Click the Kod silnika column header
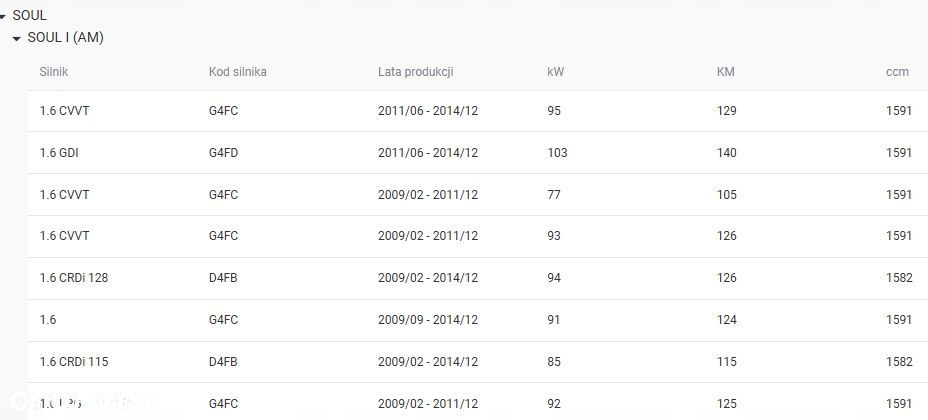This screenshot has width=928, height=420. [237, 72]
